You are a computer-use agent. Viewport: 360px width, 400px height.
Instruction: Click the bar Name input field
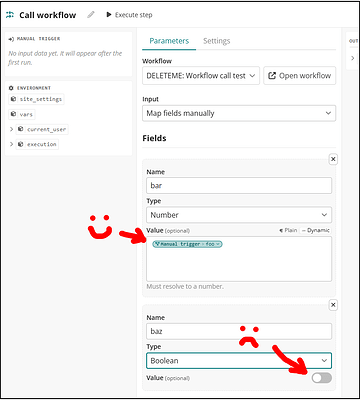(x=239, y=185)
